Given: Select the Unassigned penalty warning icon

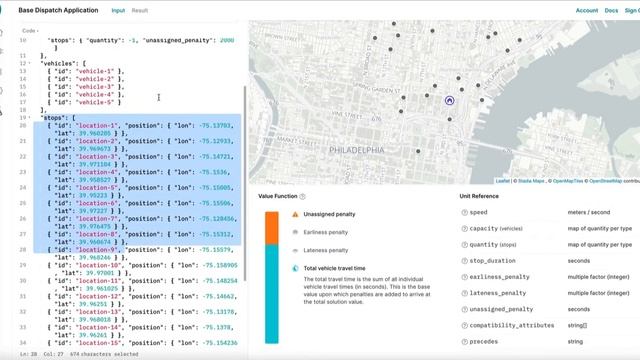Looking at the screenshot, I should pos(295,214).
